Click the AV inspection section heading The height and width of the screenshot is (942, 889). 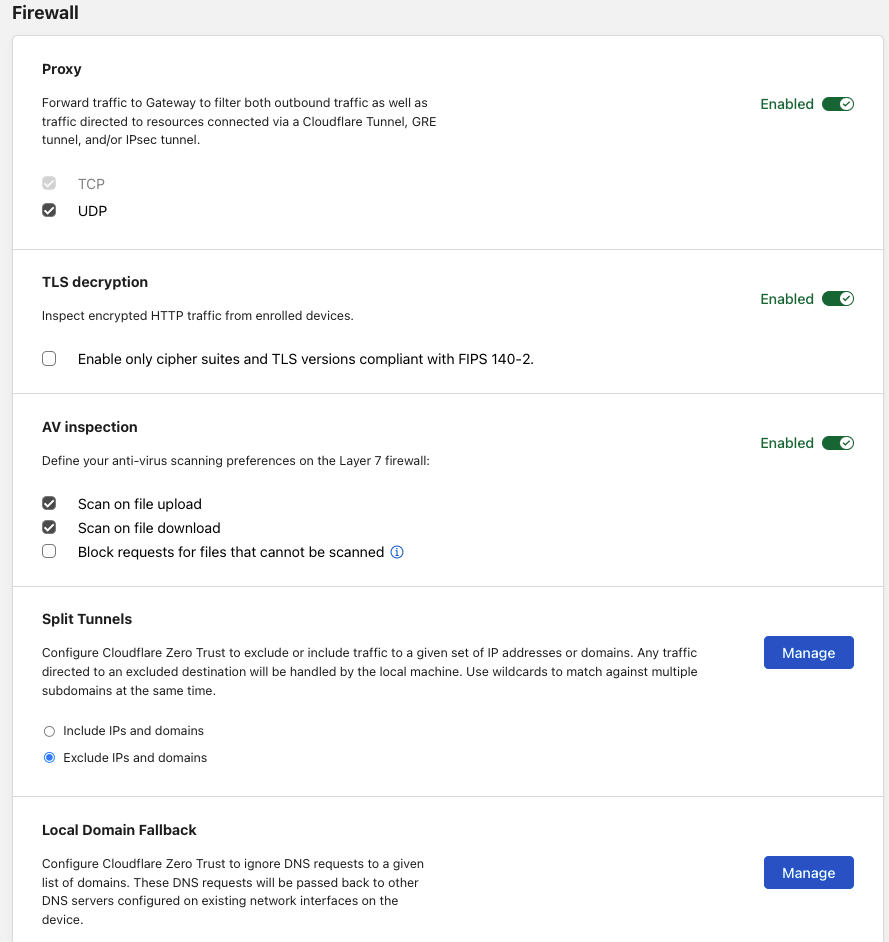pyautogui.click(x=90, y=427)
